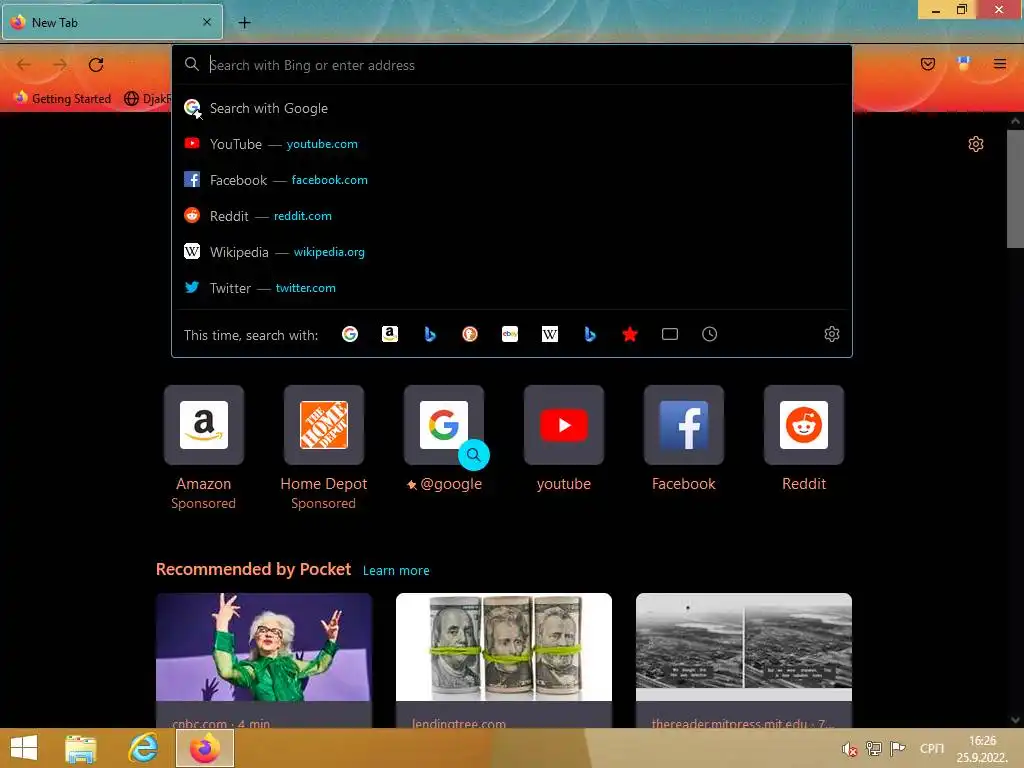This screenshot has height=768, width=1024.
Task: Launch Internet Explorer from taskbar
Action: click(142, 748)
